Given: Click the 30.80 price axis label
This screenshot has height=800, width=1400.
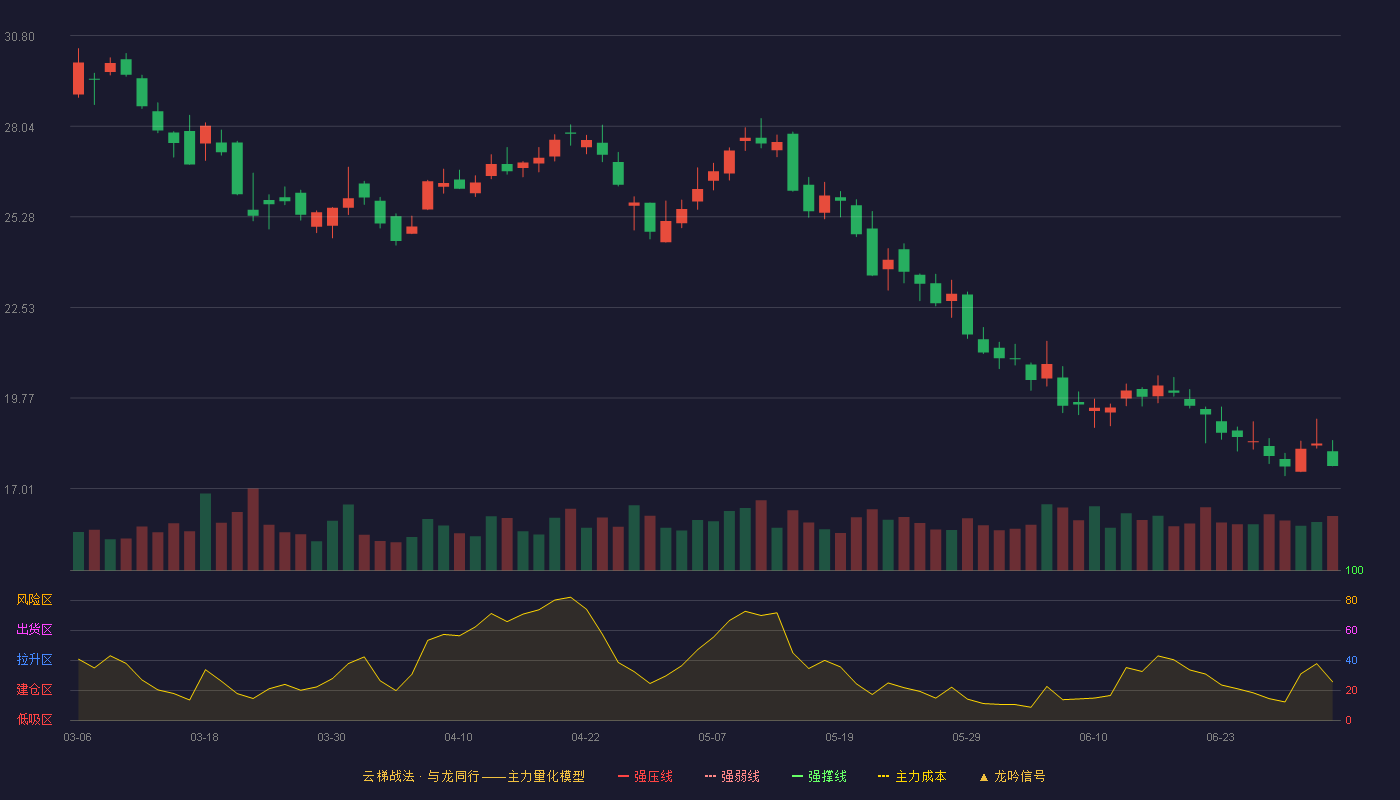Looking at the screenshot, I should tap(19, 37).
